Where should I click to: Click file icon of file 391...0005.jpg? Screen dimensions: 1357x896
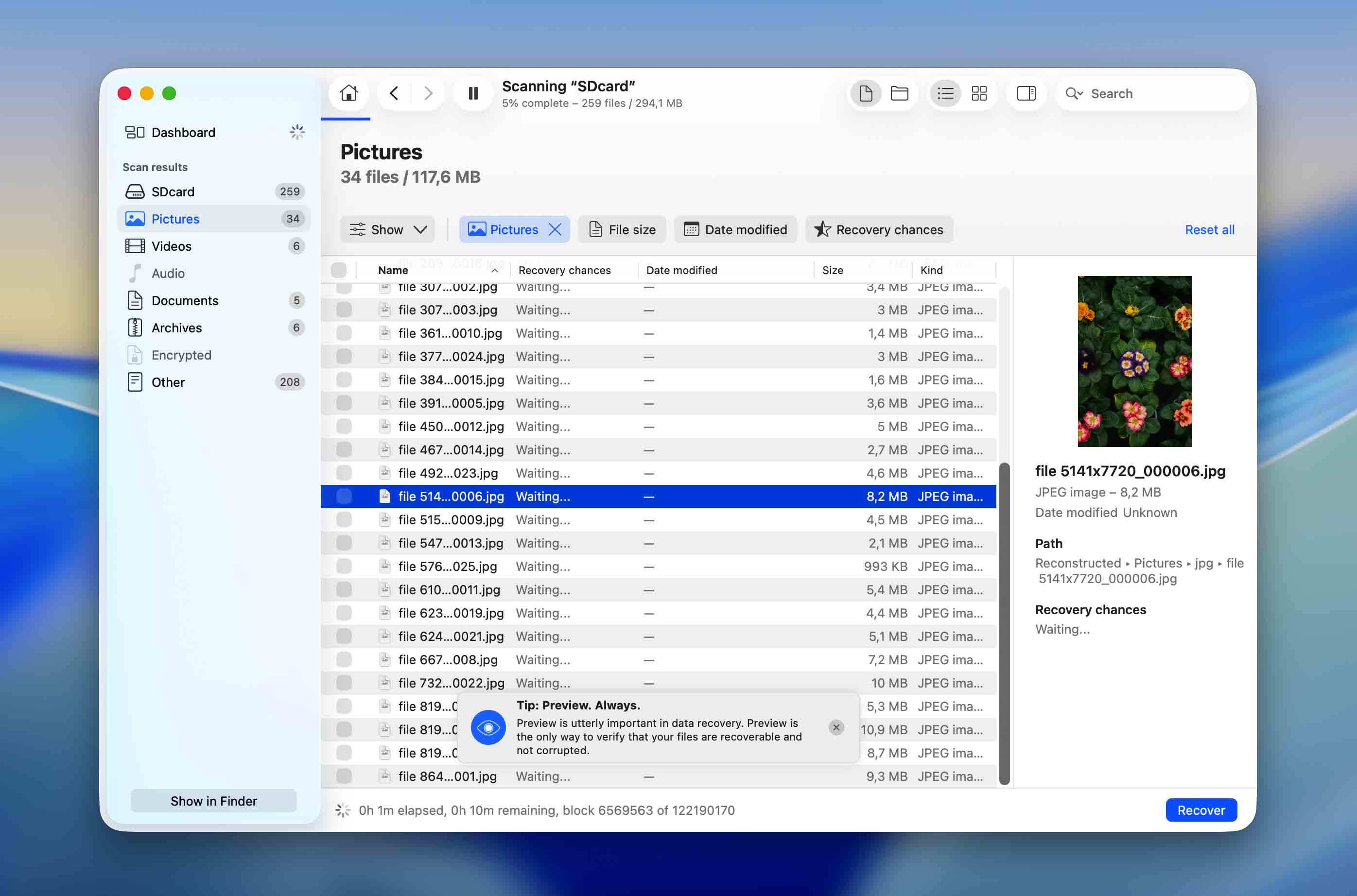pos(384,403)
